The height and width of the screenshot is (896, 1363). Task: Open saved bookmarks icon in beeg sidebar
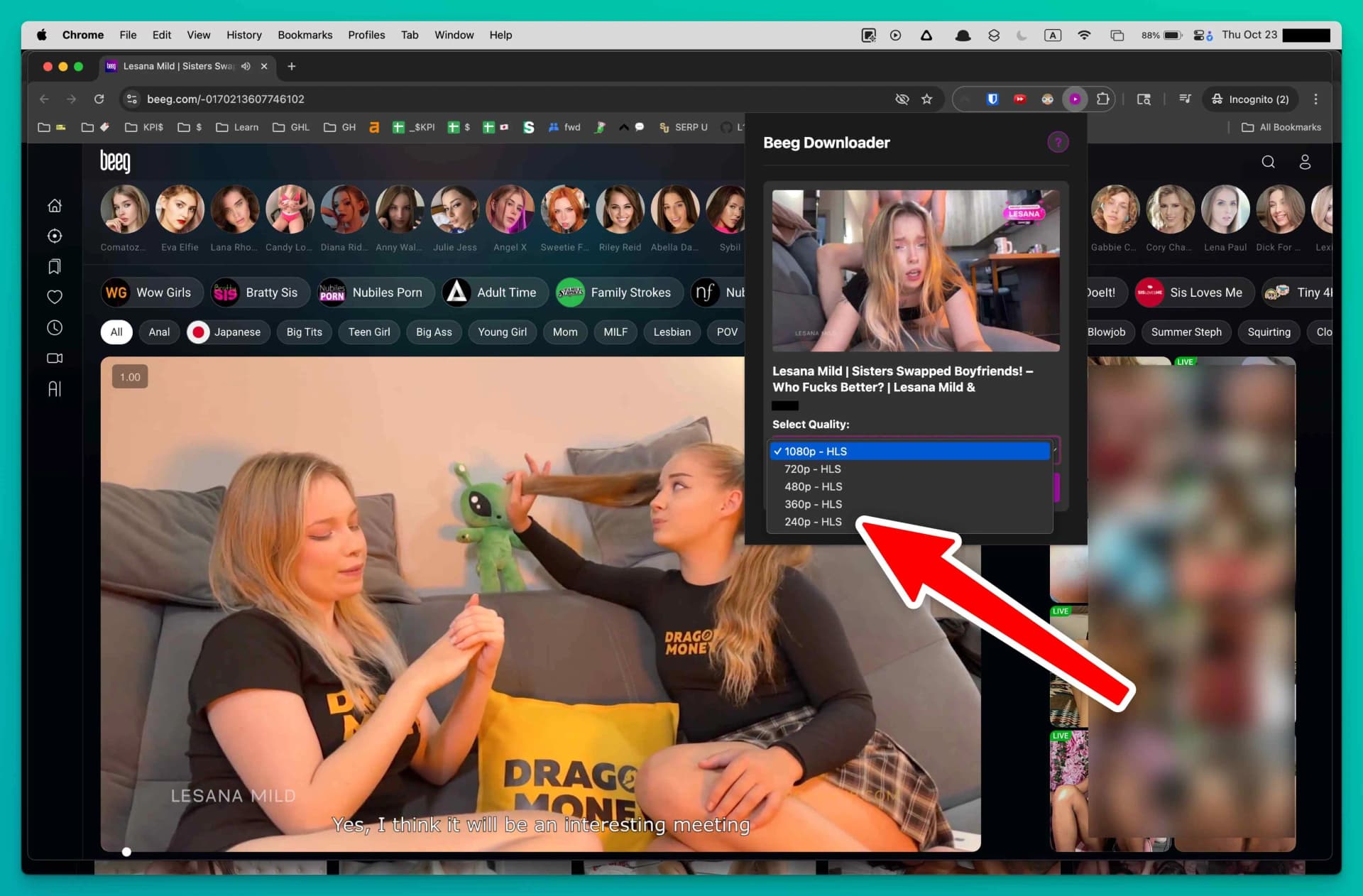click(x=55, y=266)
